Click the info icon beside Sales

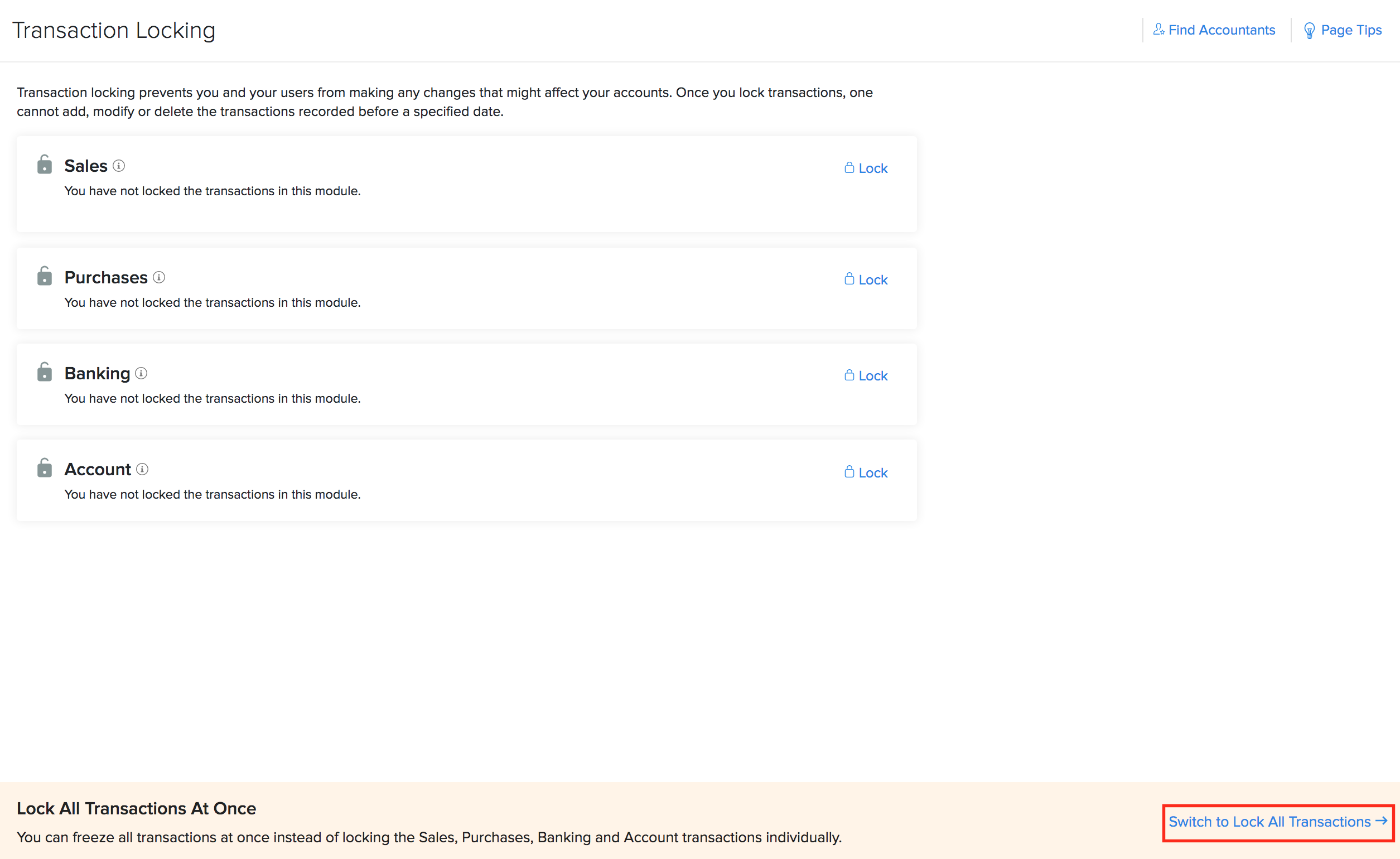tap(119, 166)
